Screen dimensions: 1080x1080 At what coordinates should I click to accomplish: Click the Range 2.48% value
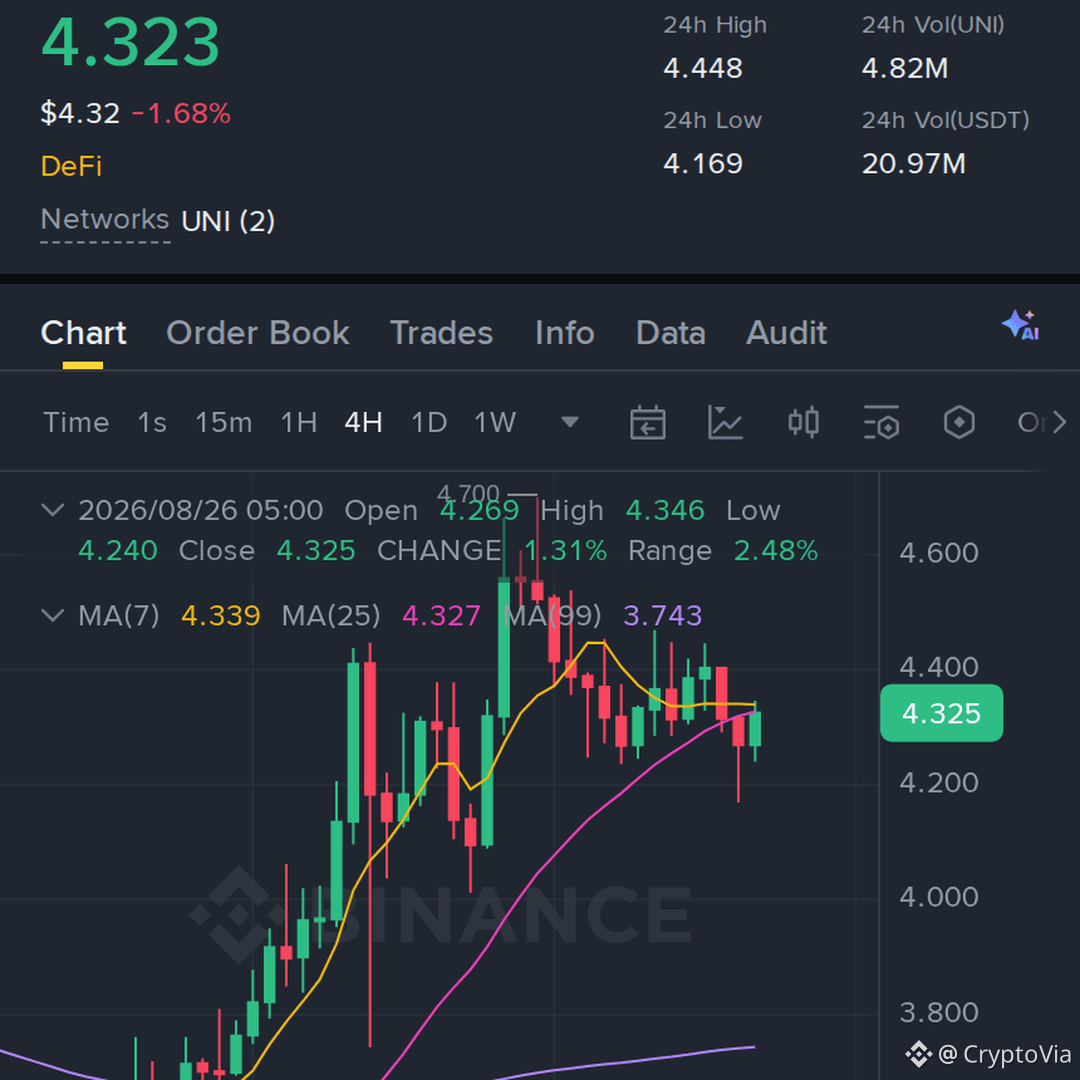point(776,550)
